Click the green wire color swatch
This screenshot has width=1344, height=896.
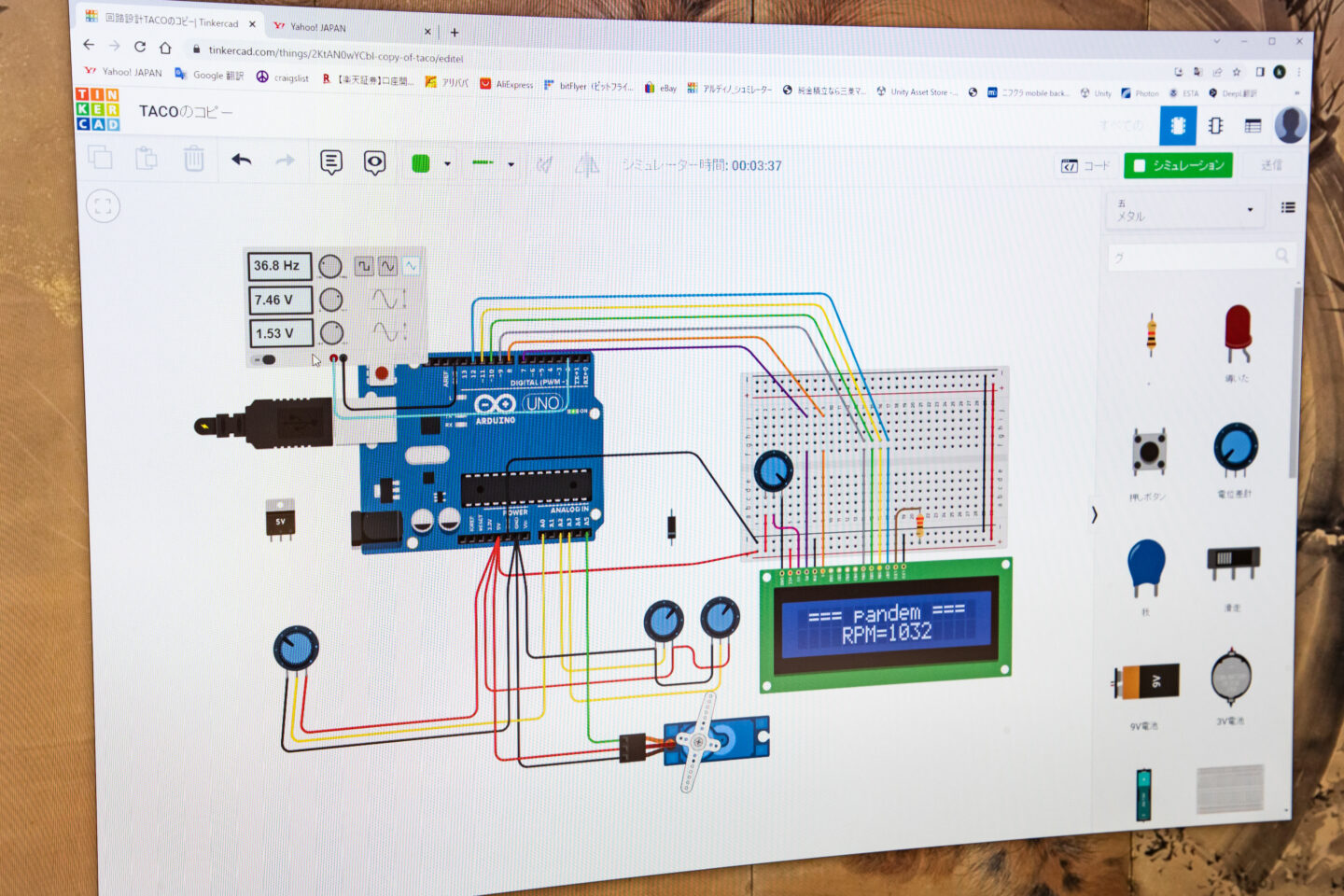tap(421, 164)
